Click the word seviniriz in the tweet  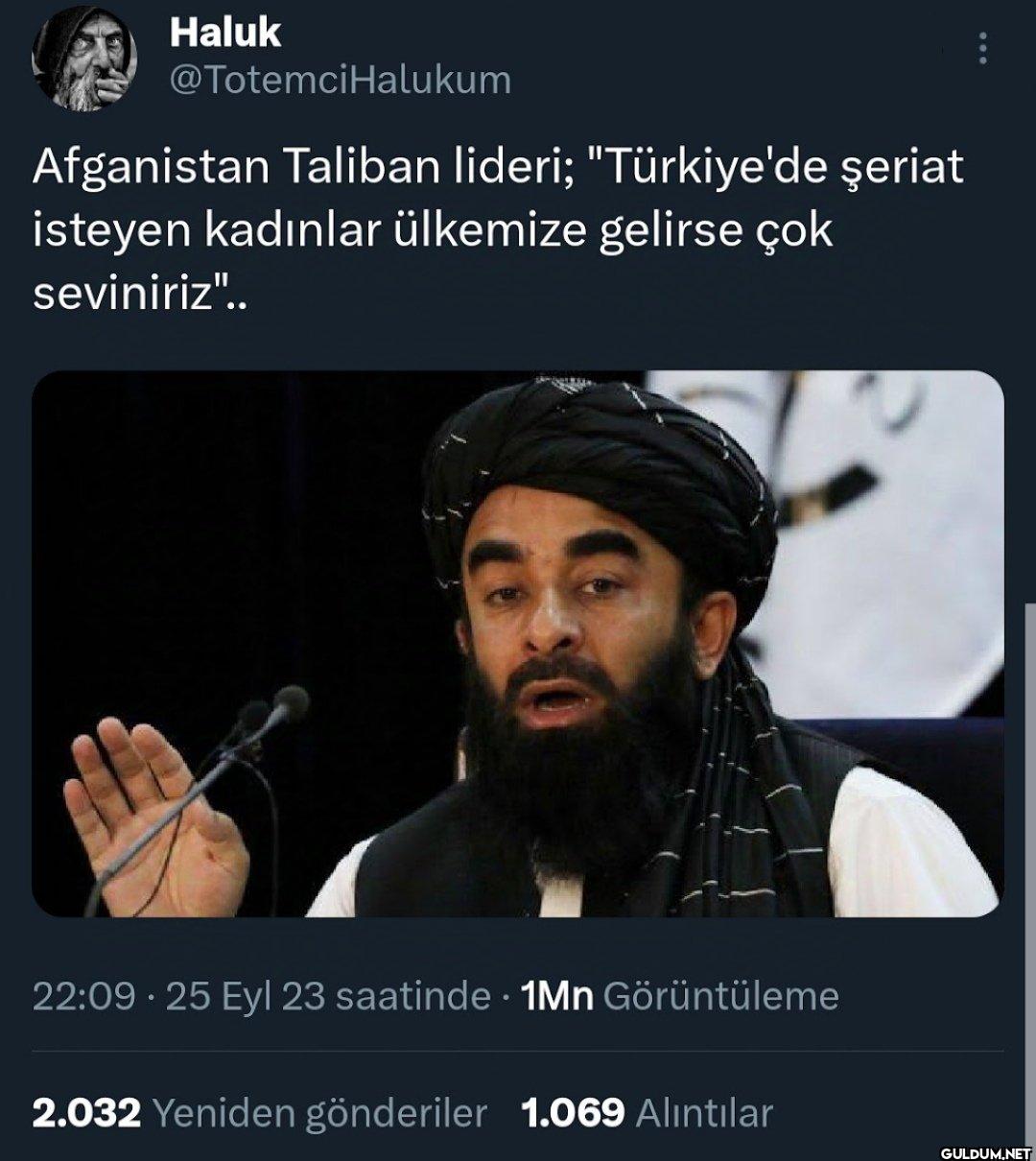click(x=122, y=295)
